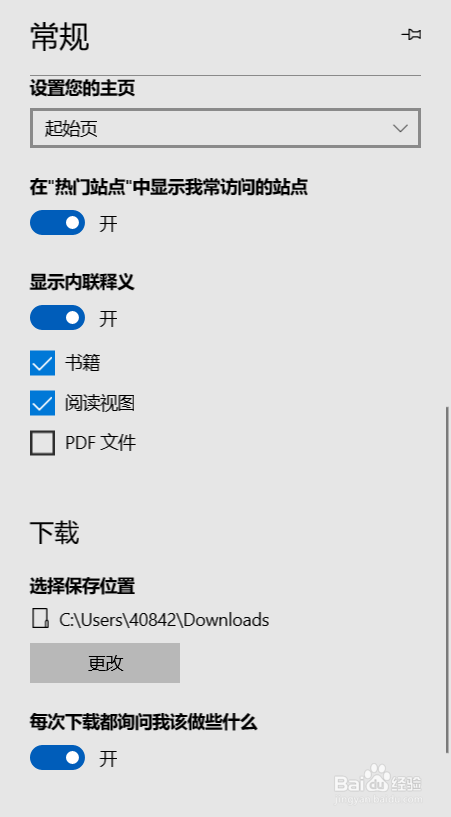451x817 pixels.
Task: Turn off 热门站点 frequent sites toggle
Action: click(57, 223)
